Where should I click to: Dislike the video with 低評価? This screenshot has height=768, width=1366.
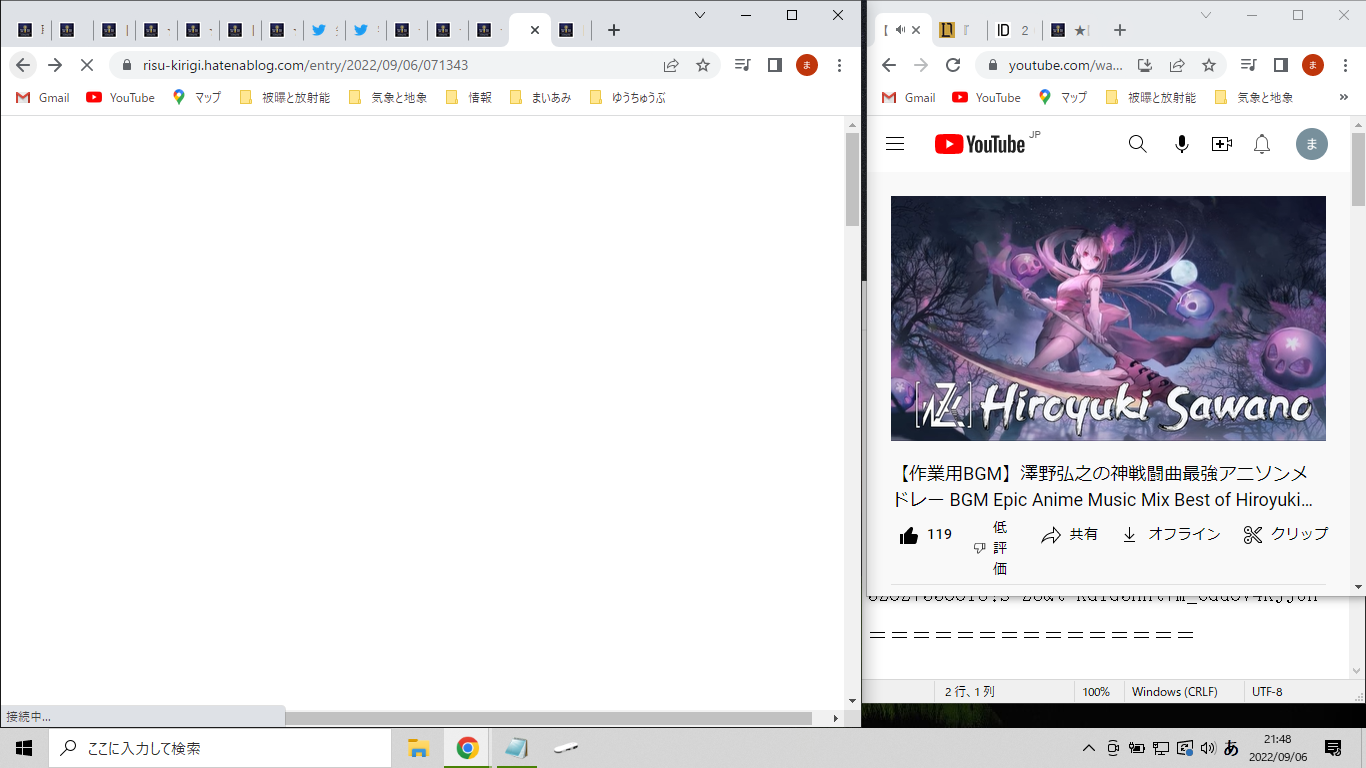(991, 548)
